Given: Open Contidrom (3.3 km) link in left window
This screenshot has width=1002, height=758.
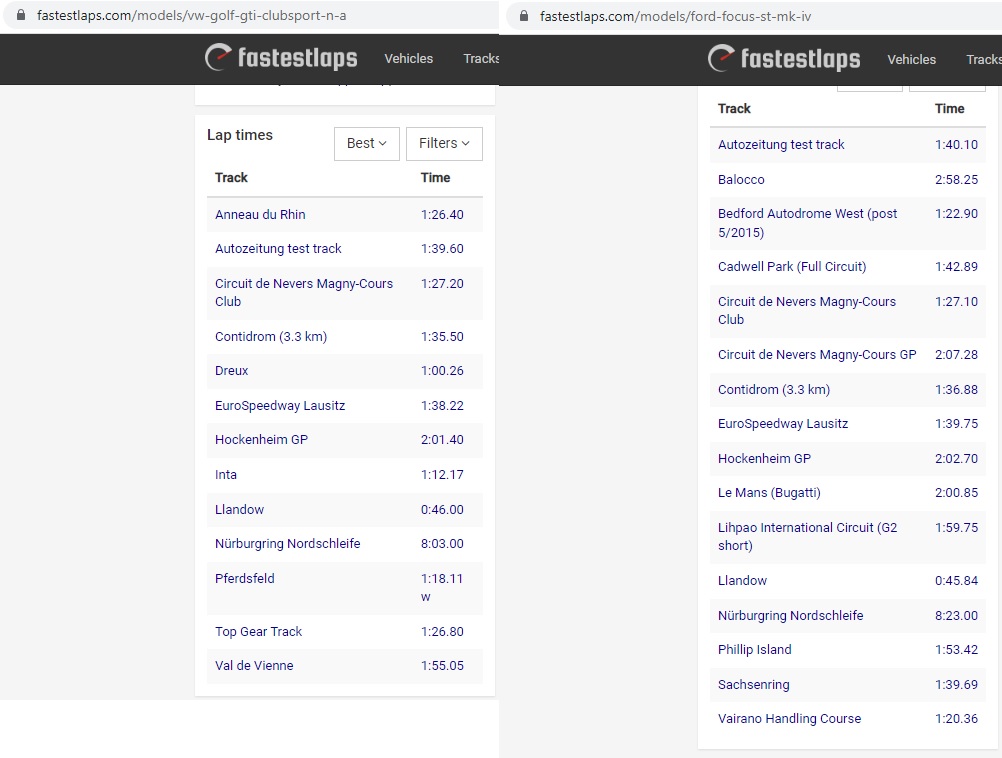Looking at the screenshot, I should (271, 337).
